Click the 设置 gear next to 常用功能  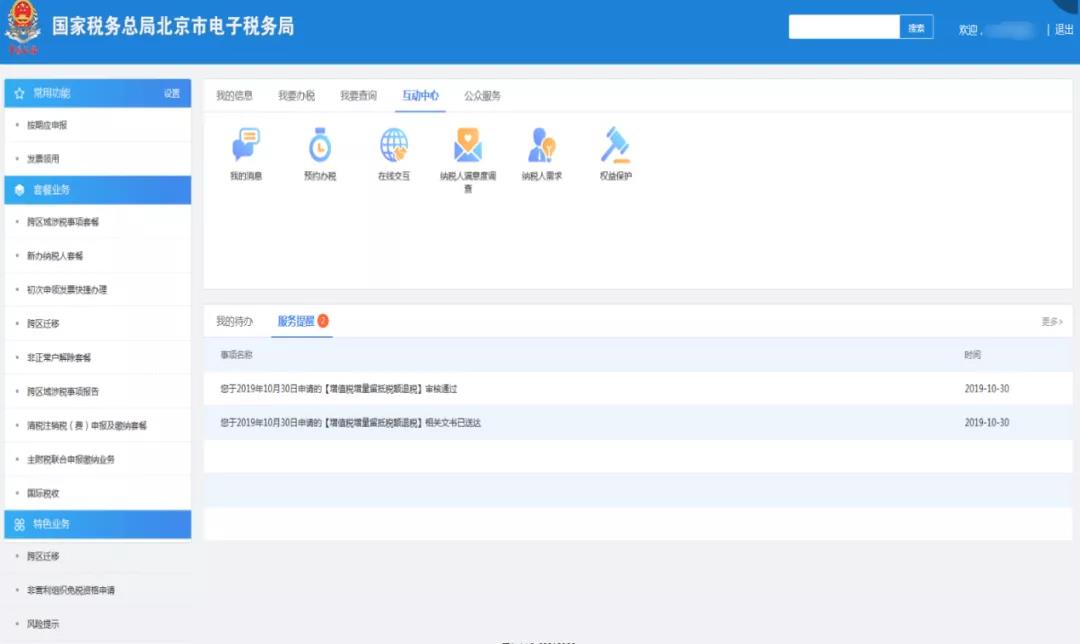[172, 92]
